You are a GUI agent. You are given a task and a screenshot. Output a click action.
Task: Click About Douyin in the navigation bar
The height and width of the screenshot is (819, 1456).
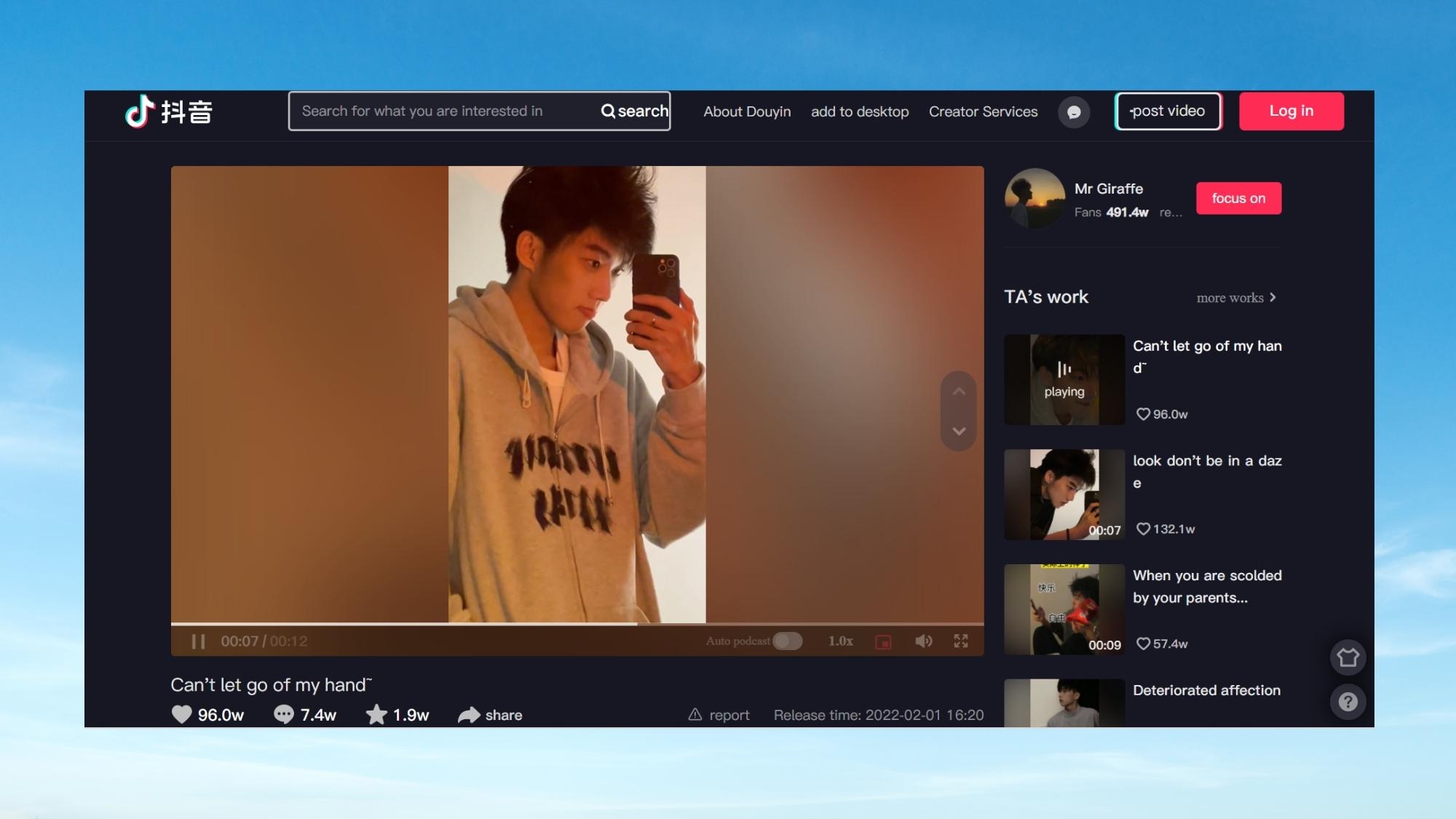tap(746, 111)
